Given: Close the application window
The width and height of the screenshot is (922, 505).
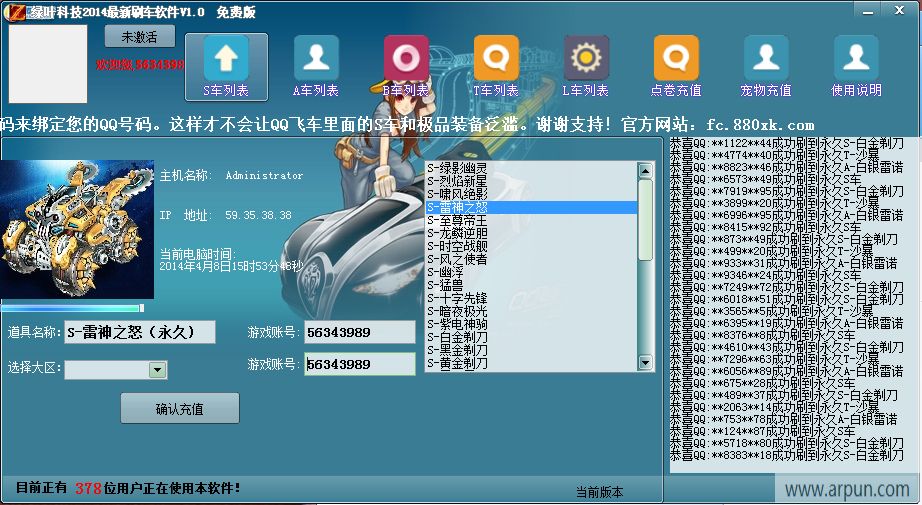Looking at the screenshot, I should [900, 11].
